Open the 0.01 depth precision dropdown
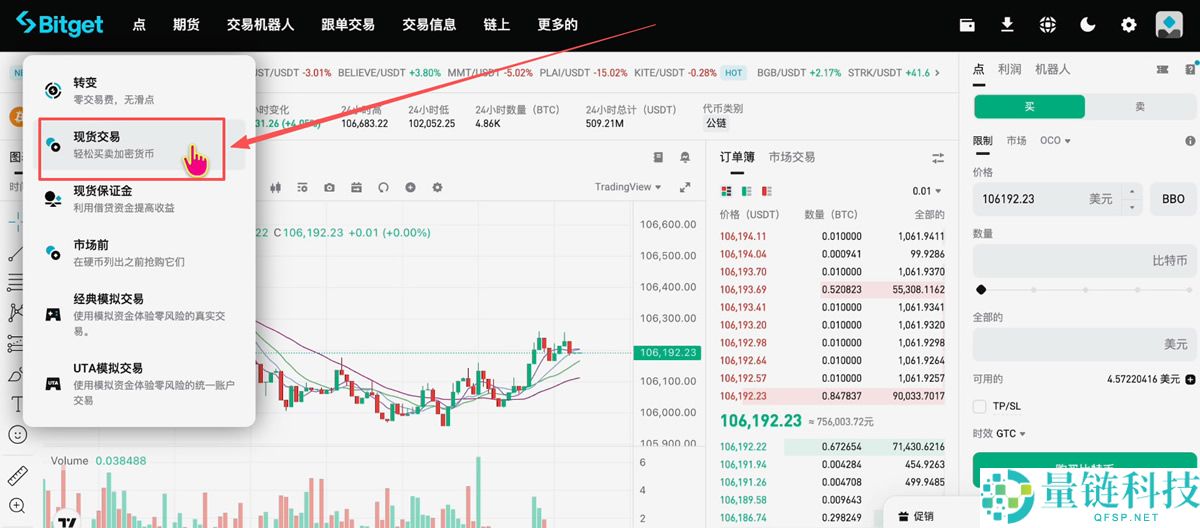This screenshot has width=1200, height=528. tap(927, 191)
